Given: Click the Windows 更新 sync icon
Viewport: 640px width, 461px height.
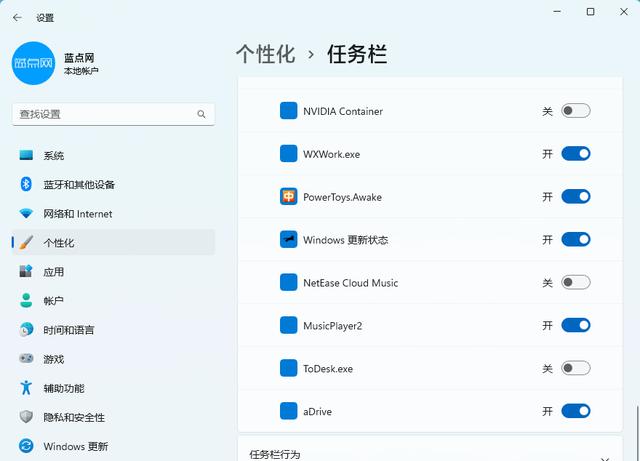Looking at the screenshot, I should pyautogui.click(x=26, y=446).
